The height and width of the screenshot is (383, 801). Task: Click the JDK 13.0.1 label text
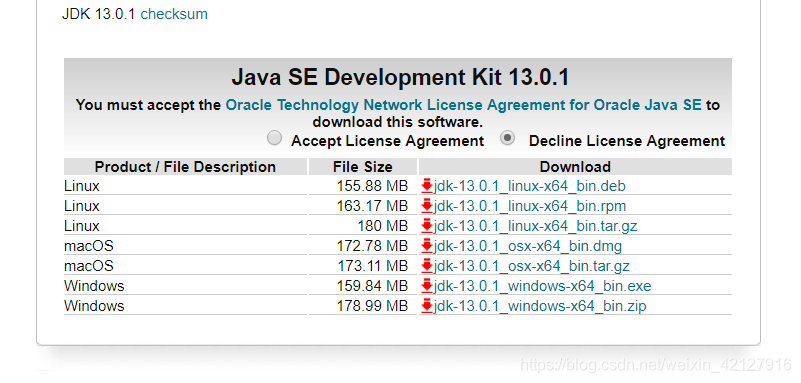(x=99, y=14)
